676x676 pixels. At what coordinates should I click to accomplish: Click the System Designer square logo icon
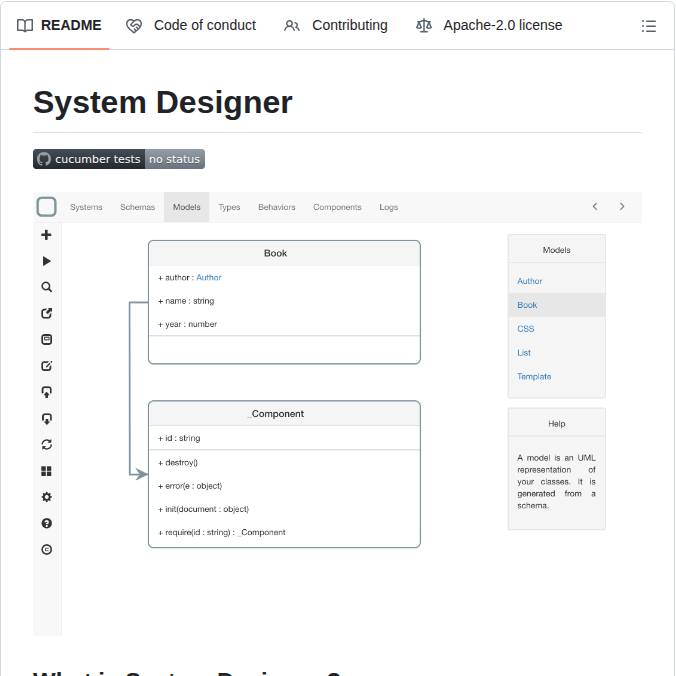coord(47,207)
